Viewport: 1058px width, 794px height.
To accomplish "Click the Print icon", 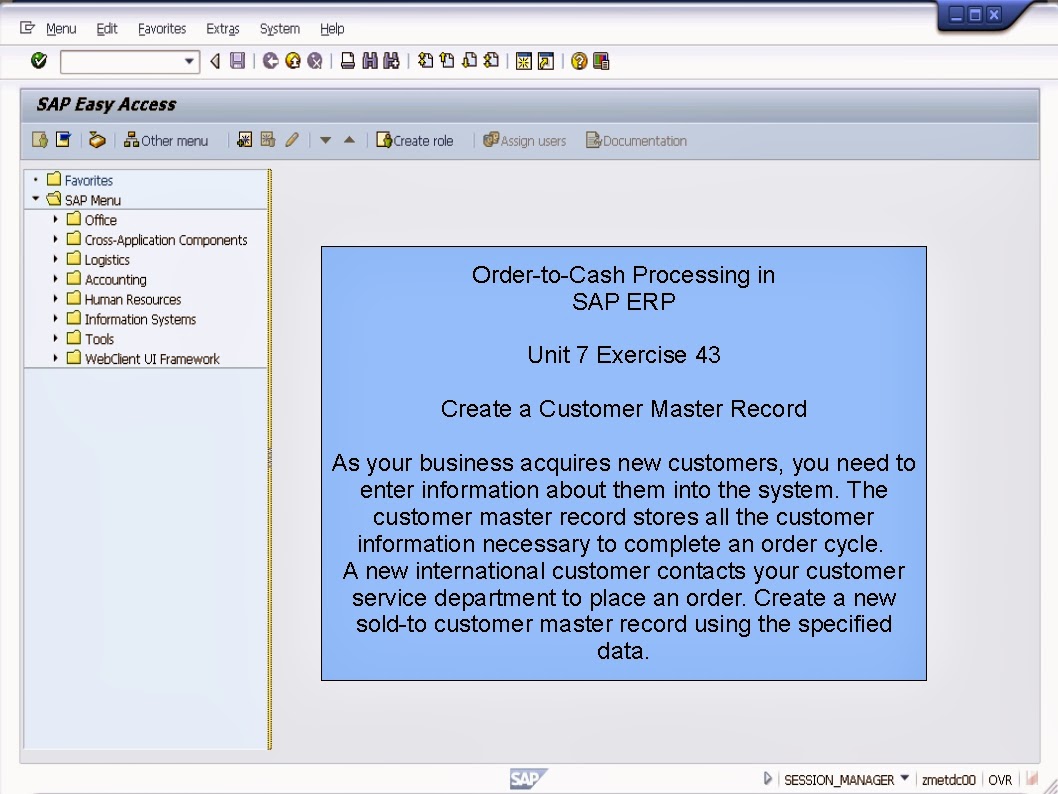I will pyautogui.click(x=347, y=61).
